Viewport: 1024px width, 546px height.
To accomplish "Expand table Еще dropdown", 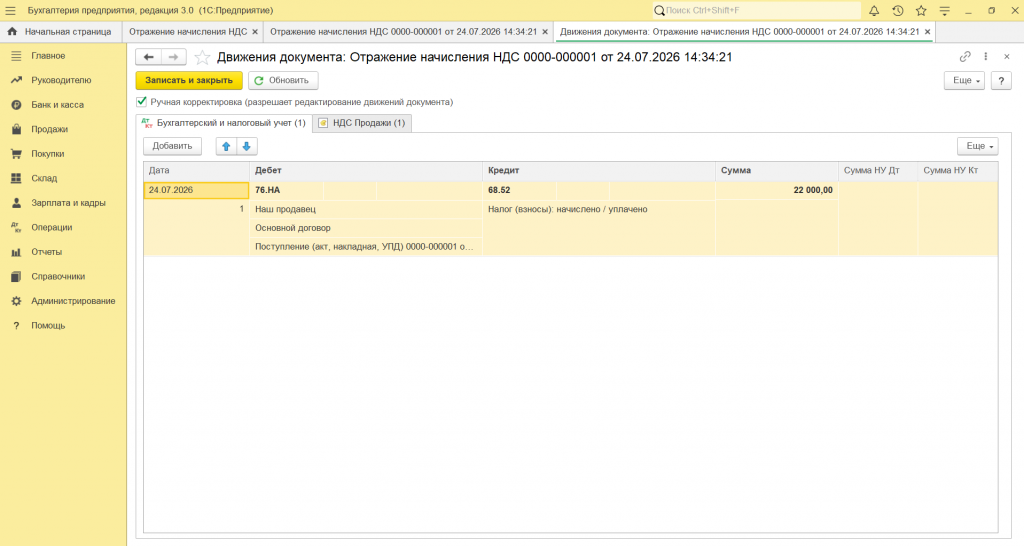I will coord(978,146).
